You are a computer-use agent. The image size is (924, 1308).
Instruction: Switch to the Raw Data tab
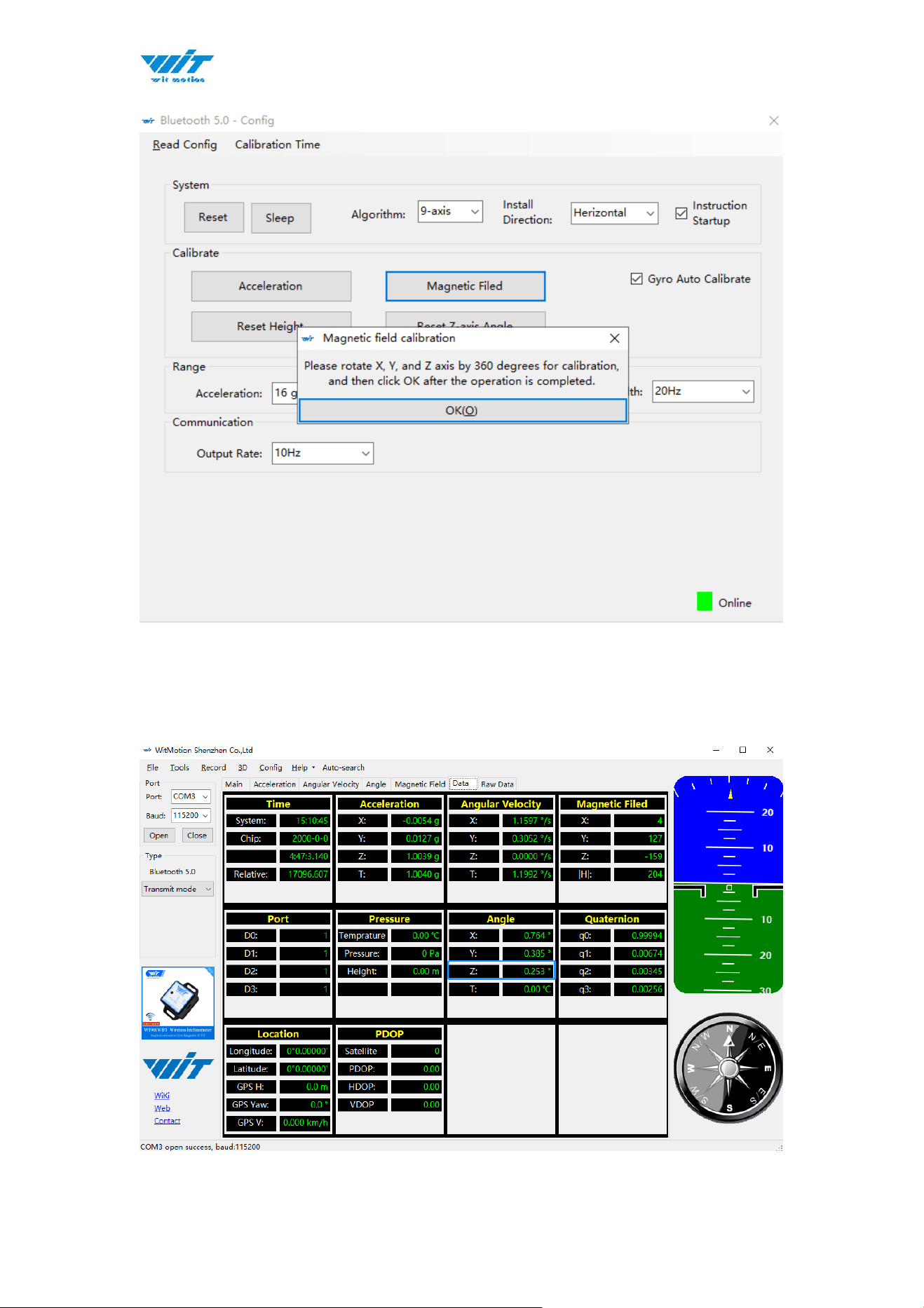[497, 784]
